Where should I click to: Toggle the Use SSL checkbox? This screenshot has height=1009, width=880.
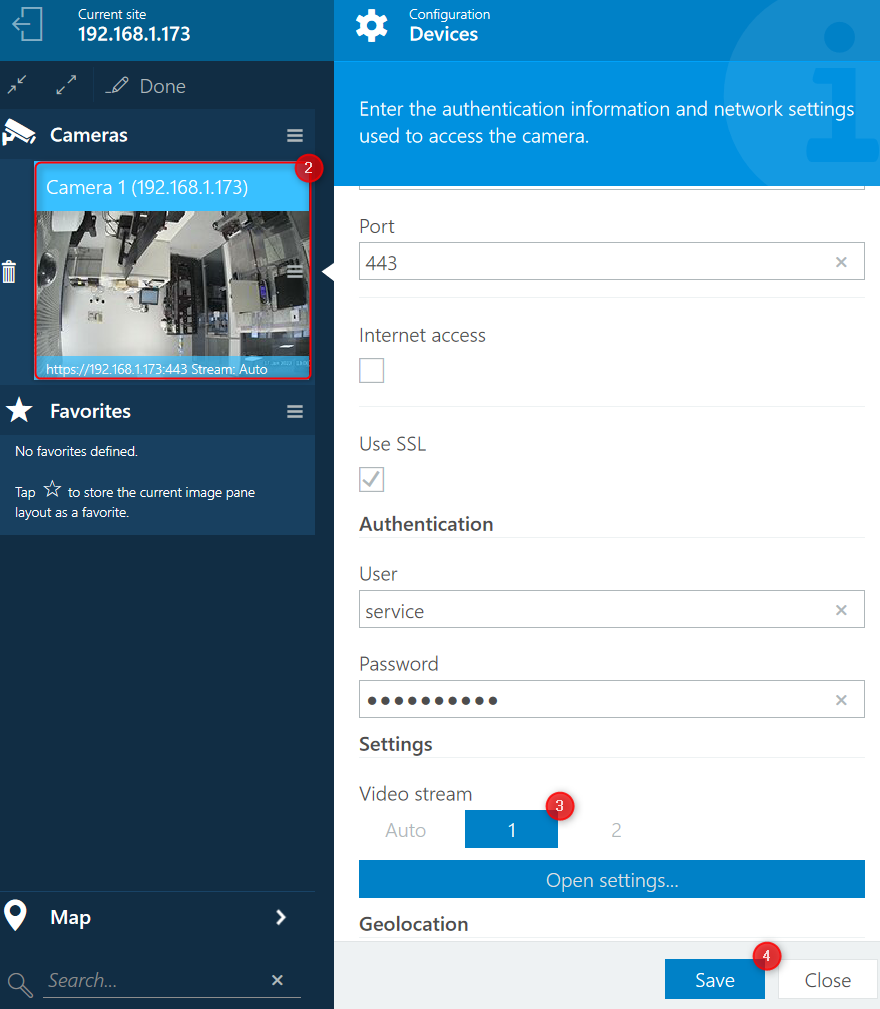(x=371, y=479)
